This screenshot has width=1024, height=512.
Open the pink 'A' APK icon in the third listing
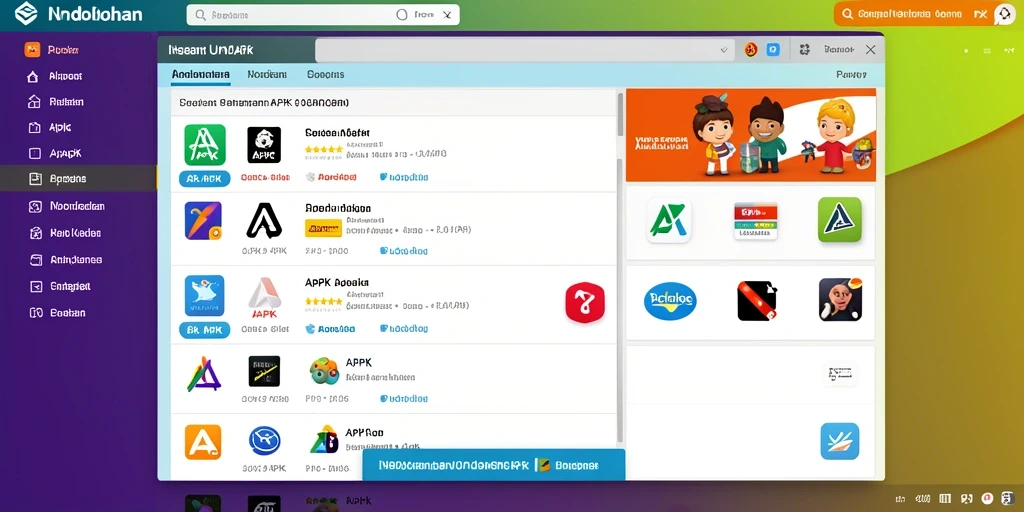click(x=264, y=297)
